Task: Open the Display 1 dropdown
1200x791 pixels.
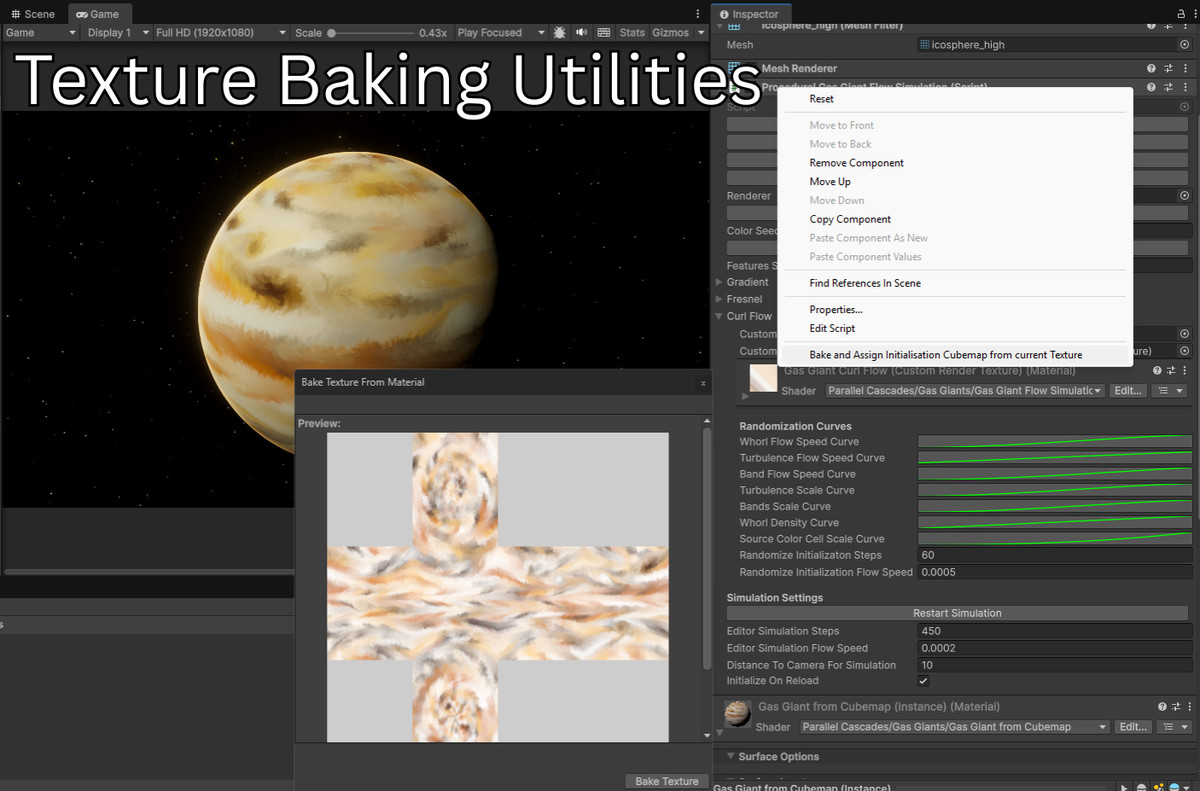Action: (x=113, y=32)
